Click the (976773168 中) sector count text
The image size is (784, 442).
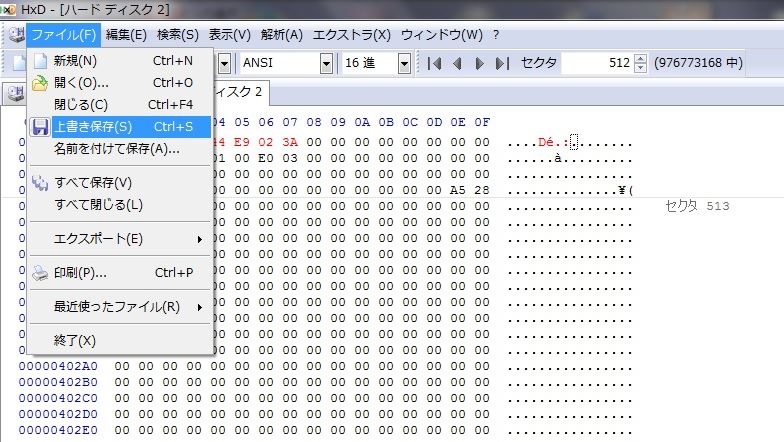click(698, 63)
